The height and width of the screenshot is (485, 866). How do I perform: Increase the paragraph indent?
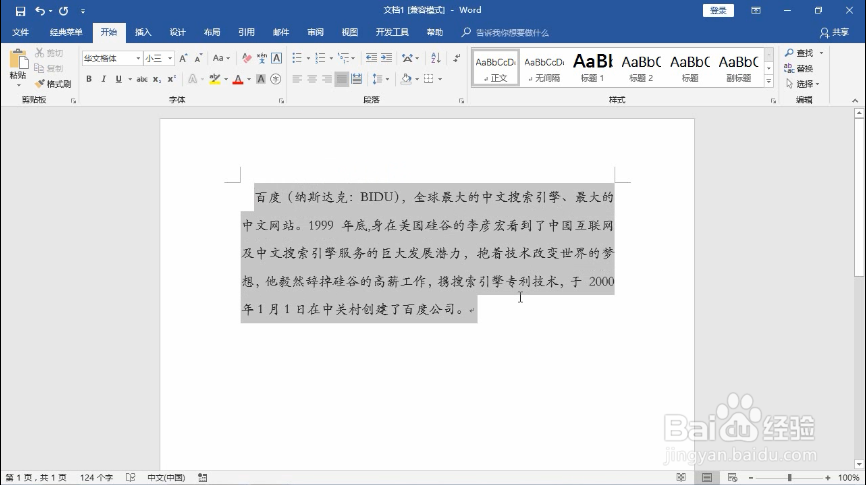coord(387,58)
